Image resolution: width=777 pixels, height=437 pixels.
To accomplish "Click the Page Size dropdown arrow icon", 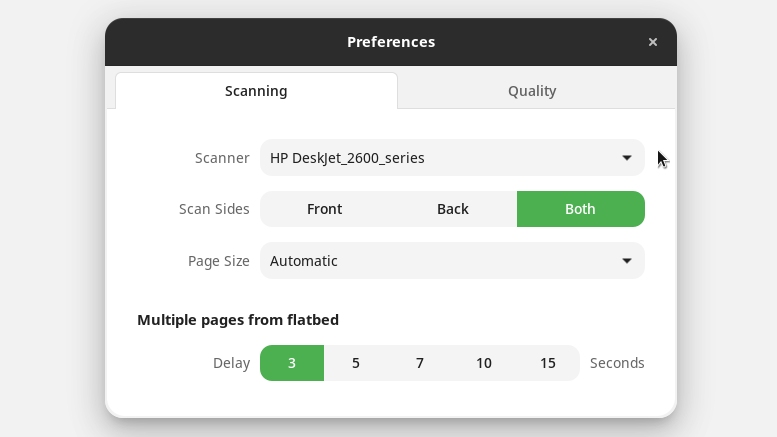I will 627,261.
